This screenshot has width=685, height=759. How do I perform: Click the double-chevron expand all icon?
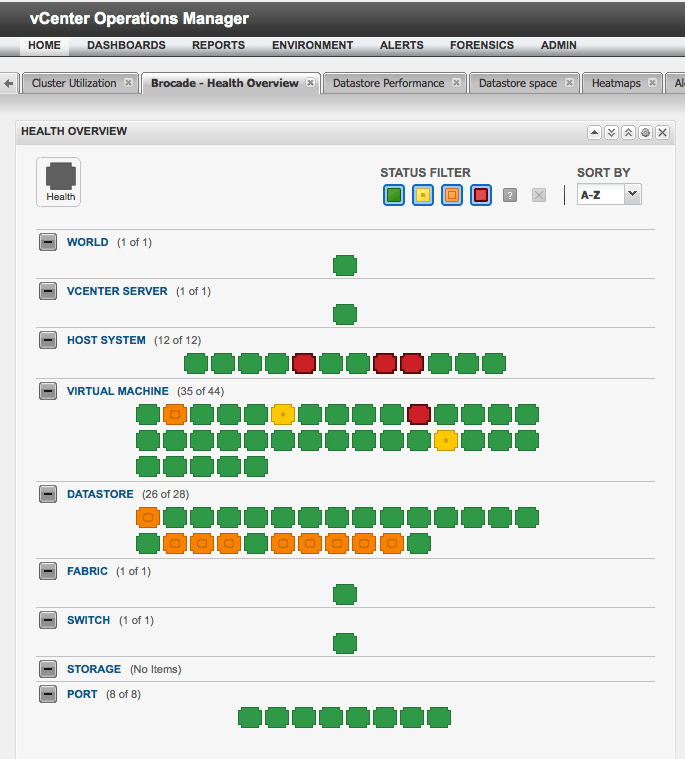(611, 132)
